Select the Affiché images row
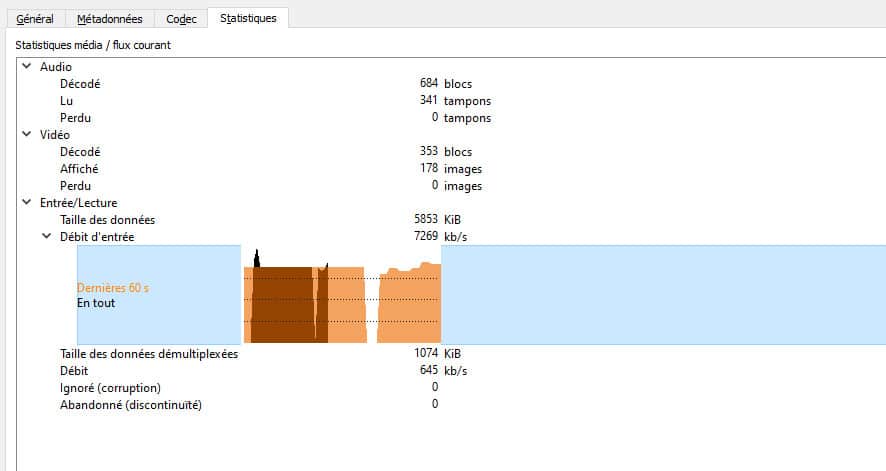This screenshot has width=886, height=471. point(79,169)
